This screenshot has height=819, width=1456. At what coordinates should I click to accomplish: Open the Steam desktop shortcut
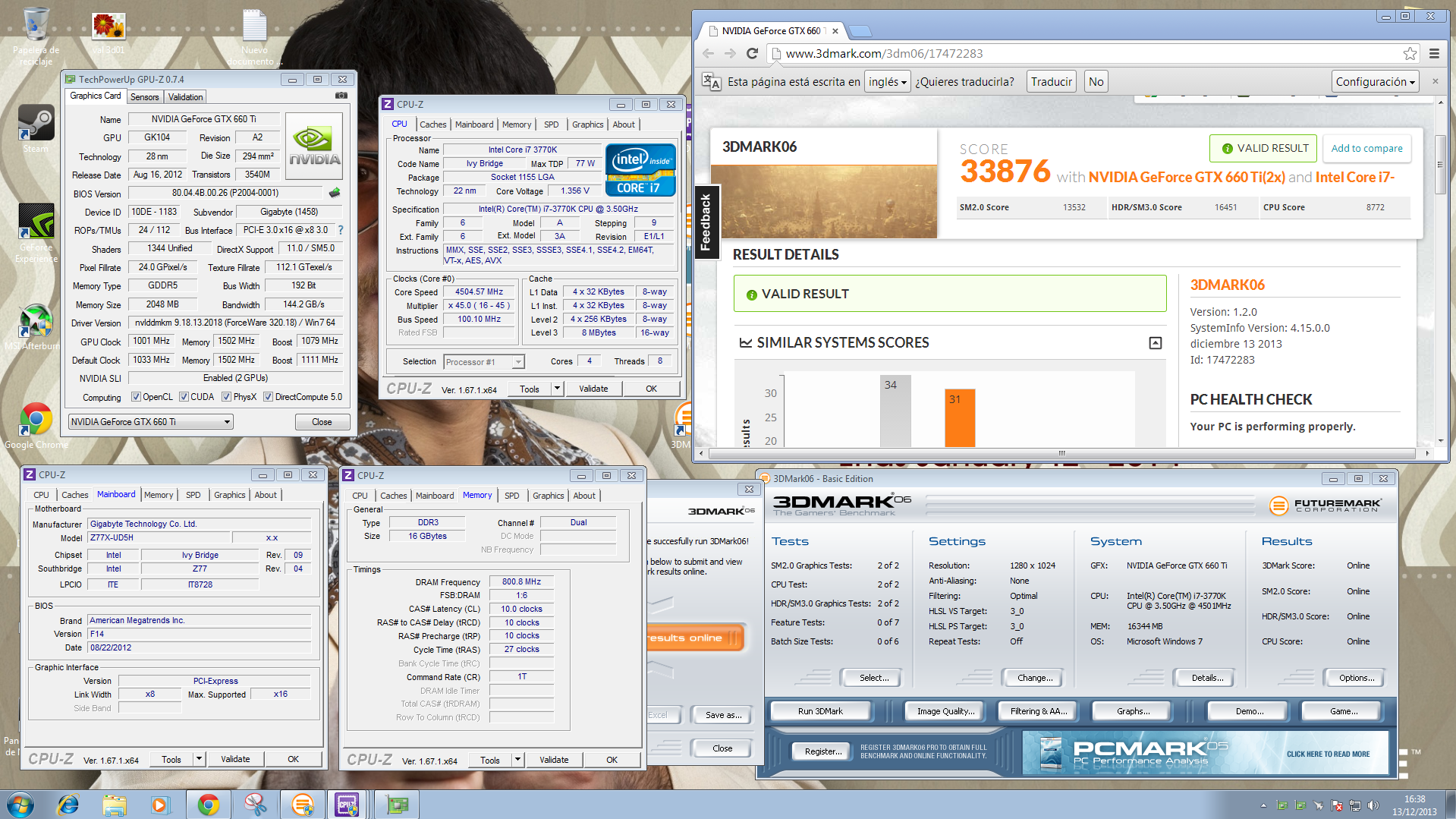[x=36, y=128]
